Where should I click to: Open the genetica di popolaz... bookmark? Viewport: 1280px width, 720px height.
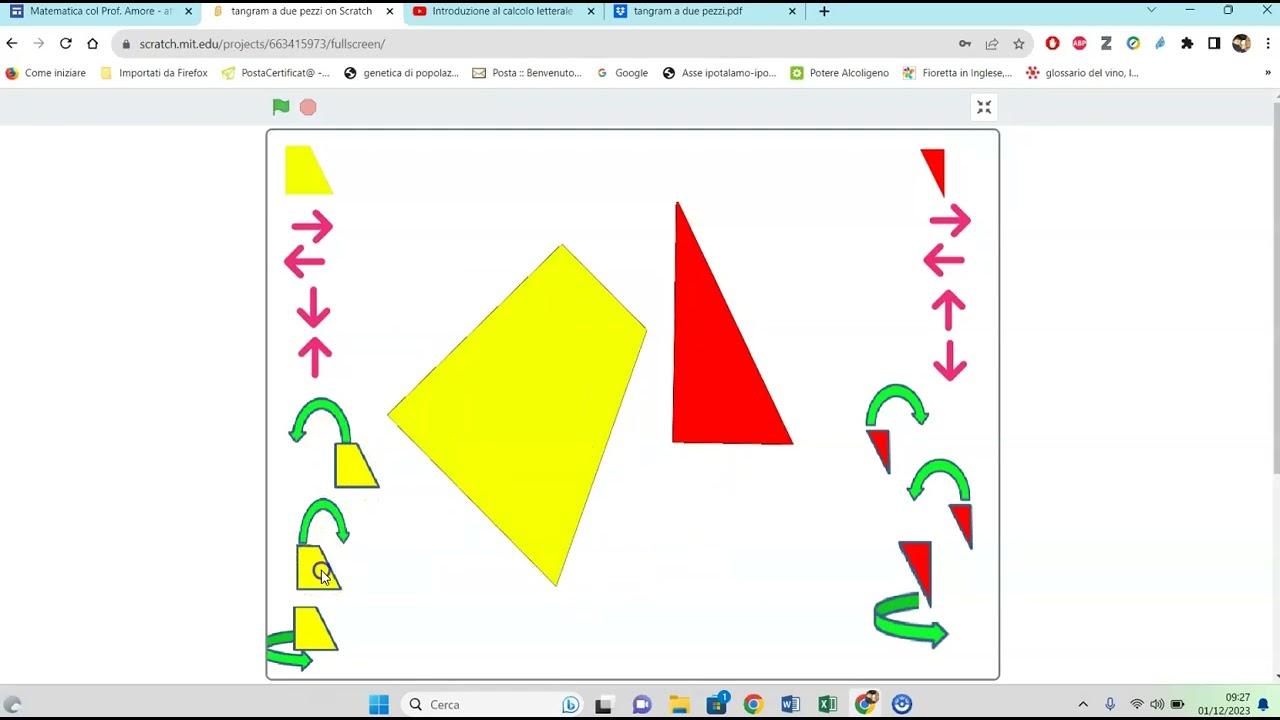pyautogui.click(x=401, y=73)
